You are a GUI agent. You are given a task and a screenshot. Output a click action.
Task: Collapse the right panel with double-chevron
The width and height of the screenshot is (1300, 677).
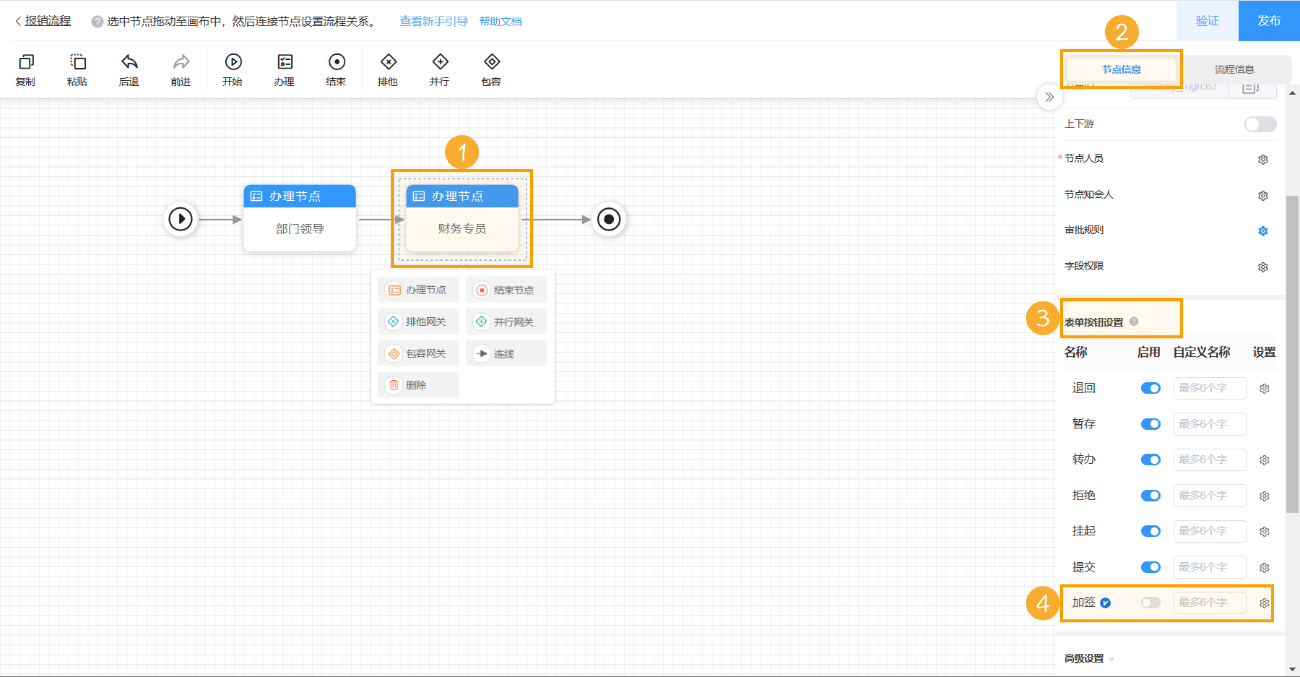(1049, 97)
